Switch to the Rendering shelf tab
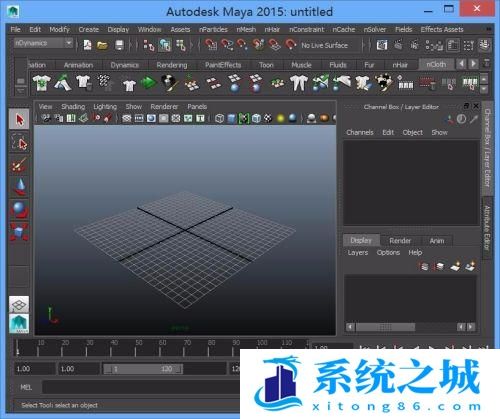The height and width of the screenshot is (419, 500). (172, 65)
